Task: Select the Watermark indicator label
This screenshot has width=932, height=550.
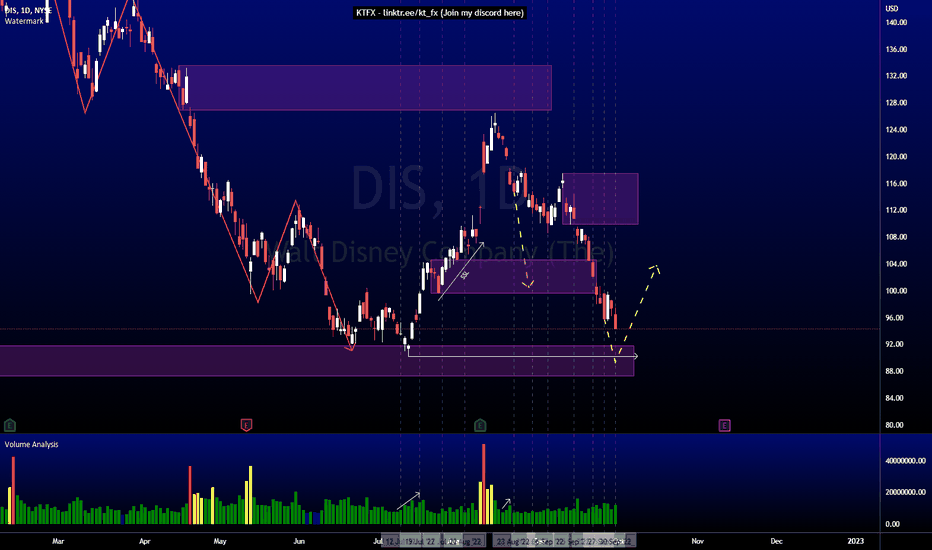Action: [x=24, y=21]
